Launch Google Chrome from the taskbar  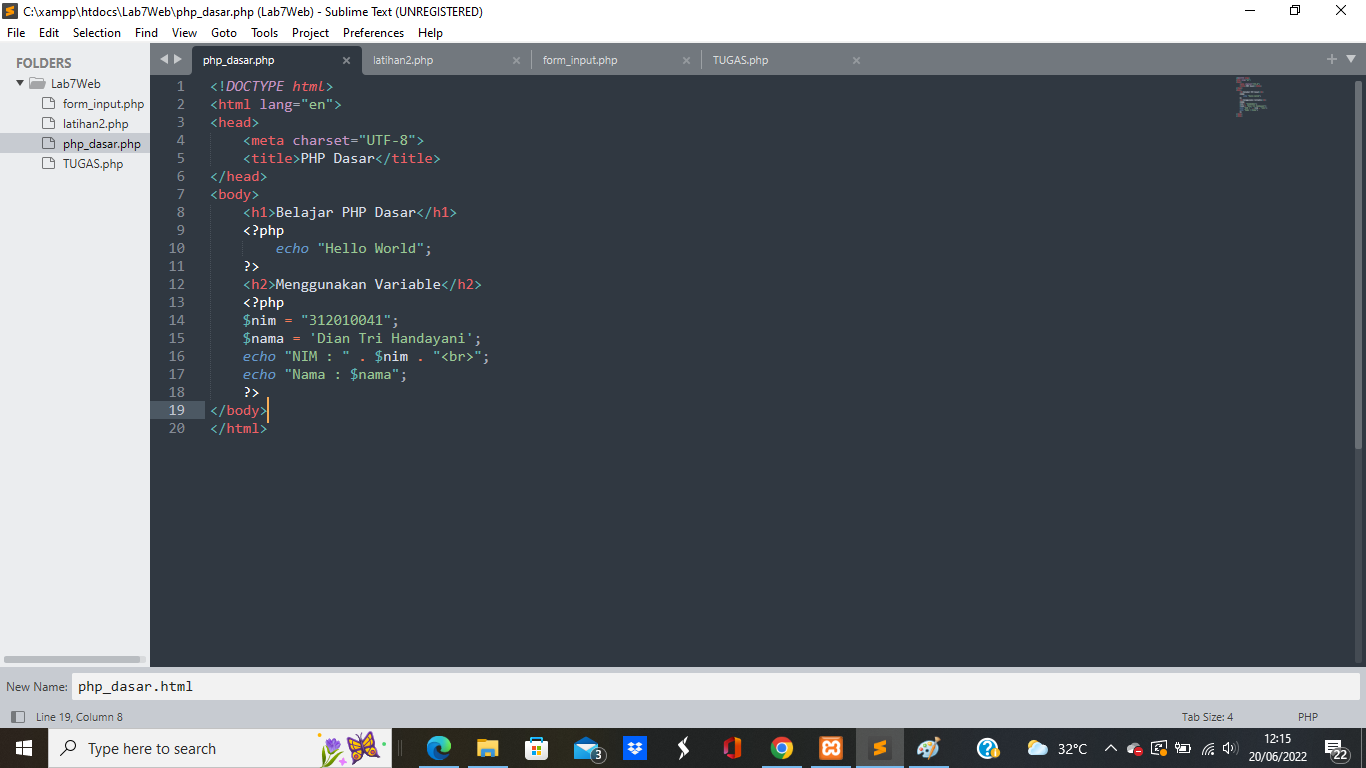click(x=782, y=748)
